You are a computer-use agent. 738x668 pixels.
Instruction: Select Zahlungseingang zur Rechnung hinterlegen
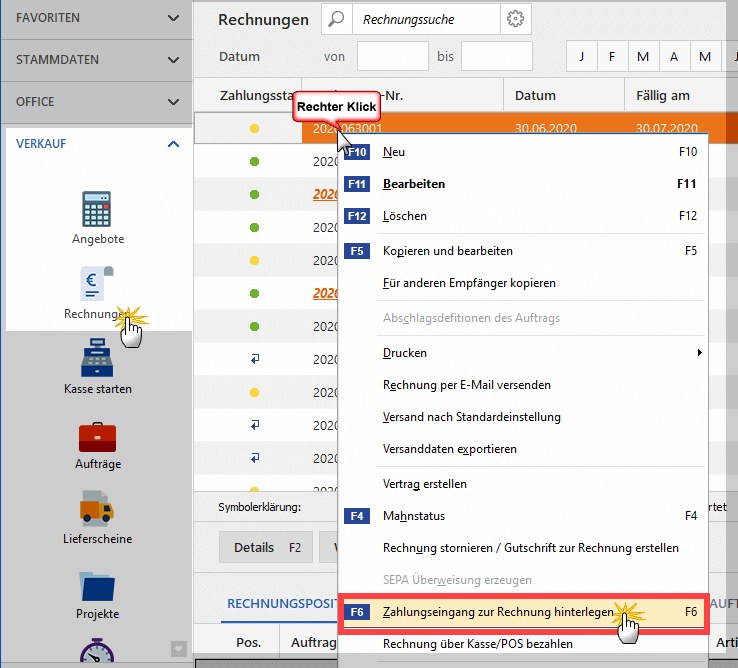(523, 612)
